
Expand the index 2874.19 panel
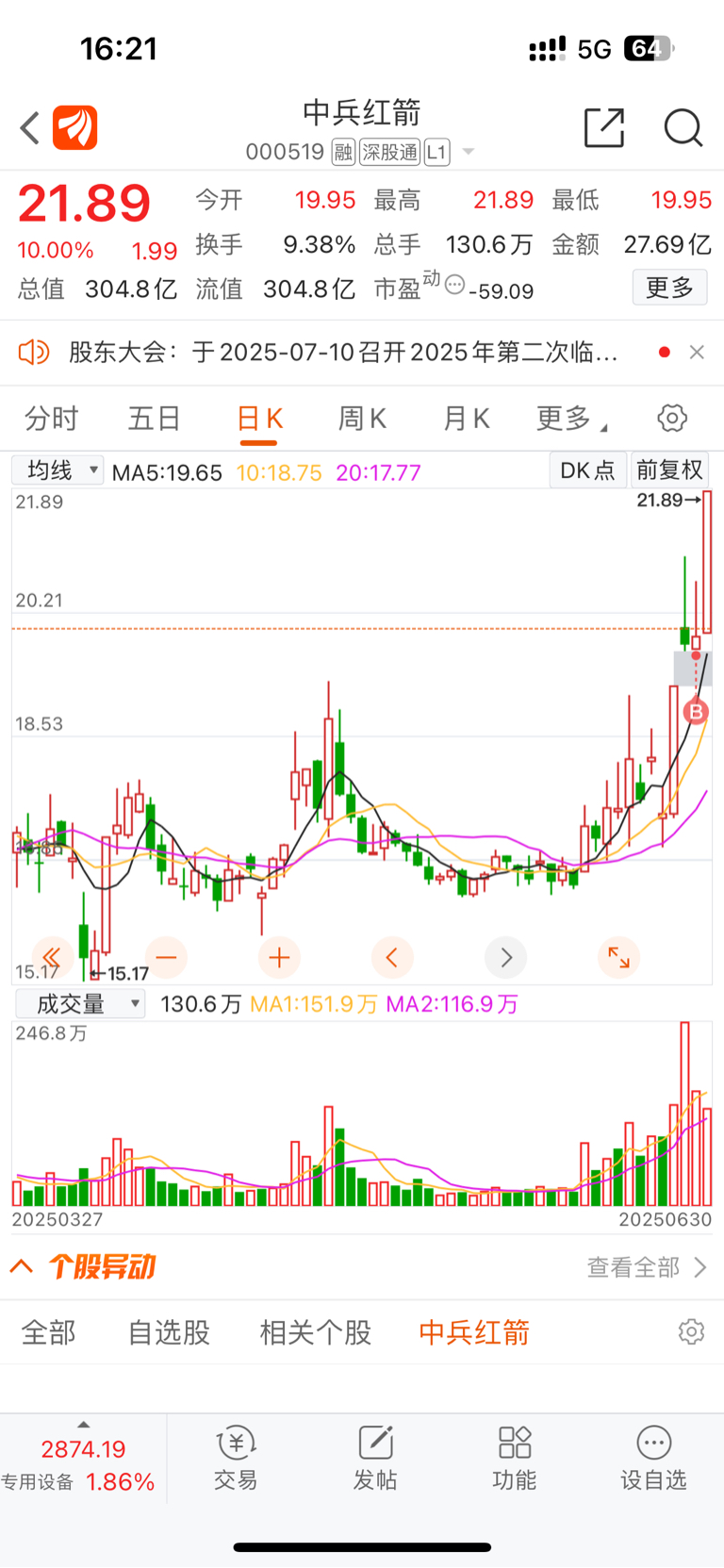[83, 1458]
